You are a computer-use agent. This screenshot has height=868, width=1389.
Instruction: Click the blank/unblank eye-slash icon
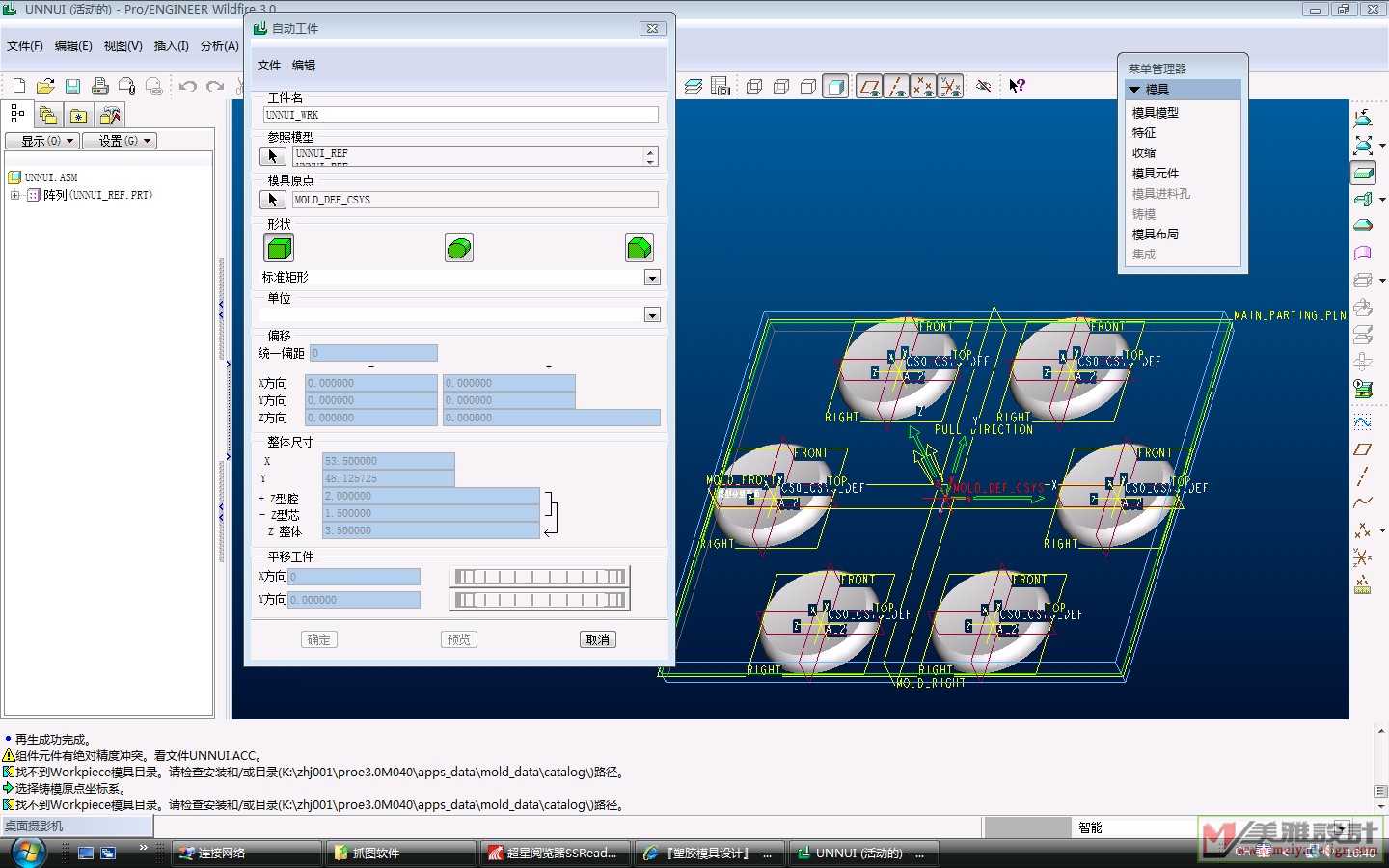click(x=984, y=86)
